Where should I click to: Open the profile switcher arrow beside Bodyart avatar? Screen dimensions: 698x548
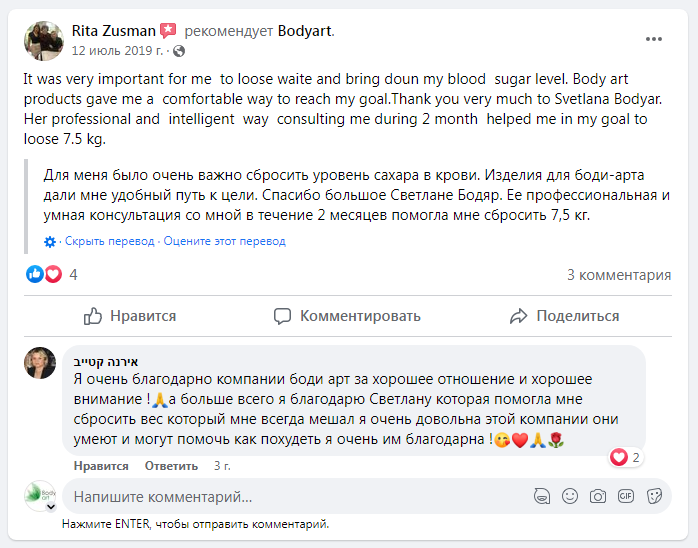click(x=50, y=508)
